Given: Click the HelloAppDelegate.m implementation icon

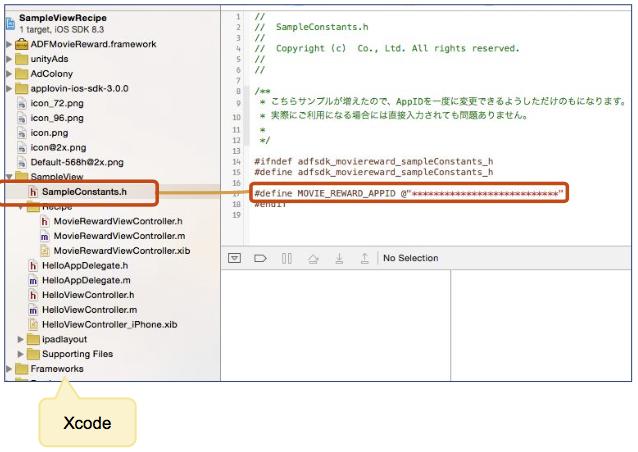Looking at the screenshot, I should tap(33, 280).
